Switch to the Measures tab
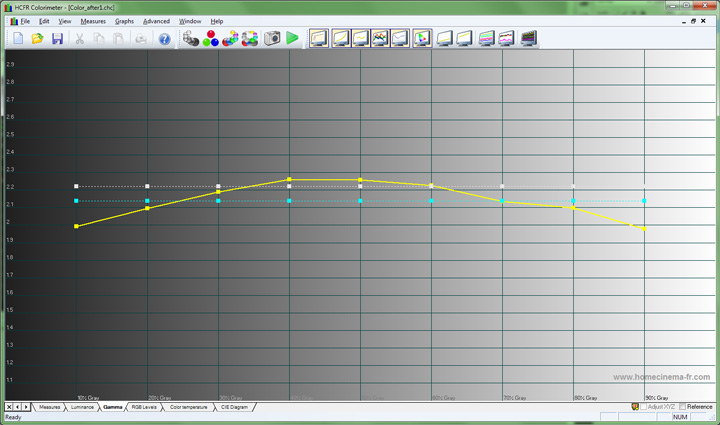 coord(50,407)
